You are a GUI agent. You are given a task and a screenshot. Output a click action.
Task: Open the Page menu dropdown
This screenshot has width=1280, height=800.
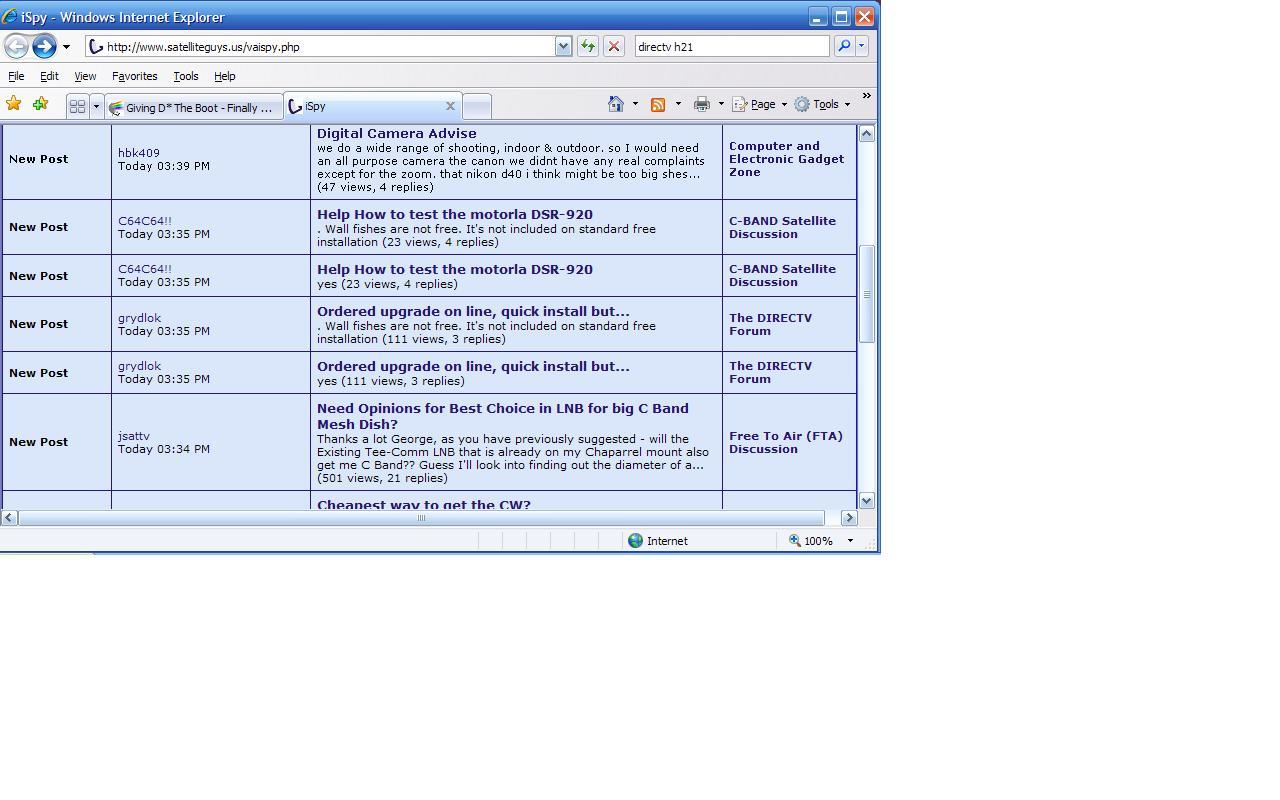coord(760,104)
